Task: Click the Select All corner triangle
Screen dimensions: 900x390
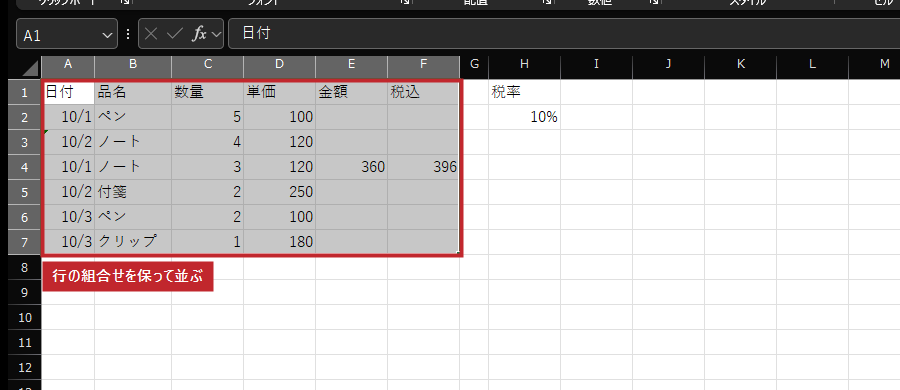Action: tap(29, 68)
